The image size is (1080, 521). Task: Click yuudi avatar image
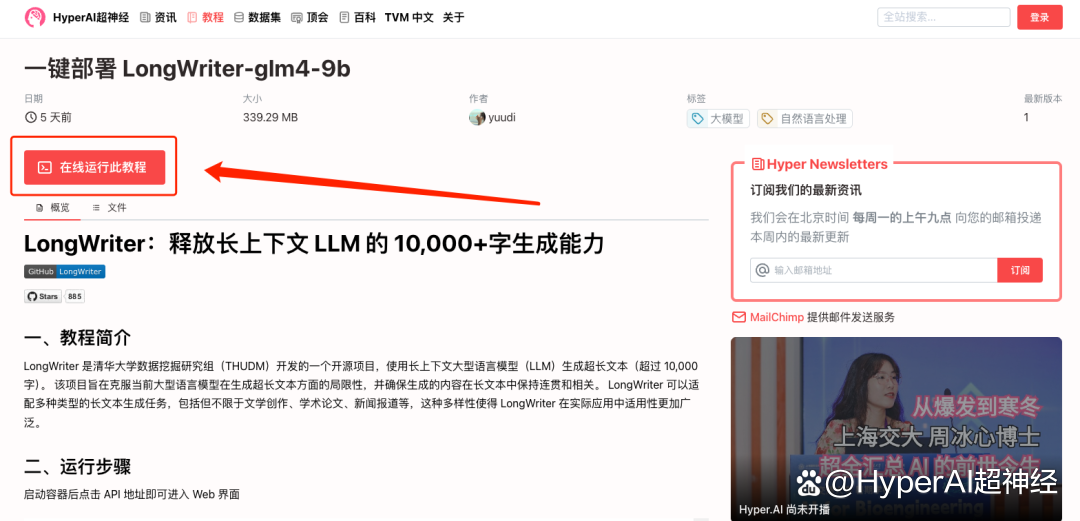pyautogui.click(x=477, y=117)
